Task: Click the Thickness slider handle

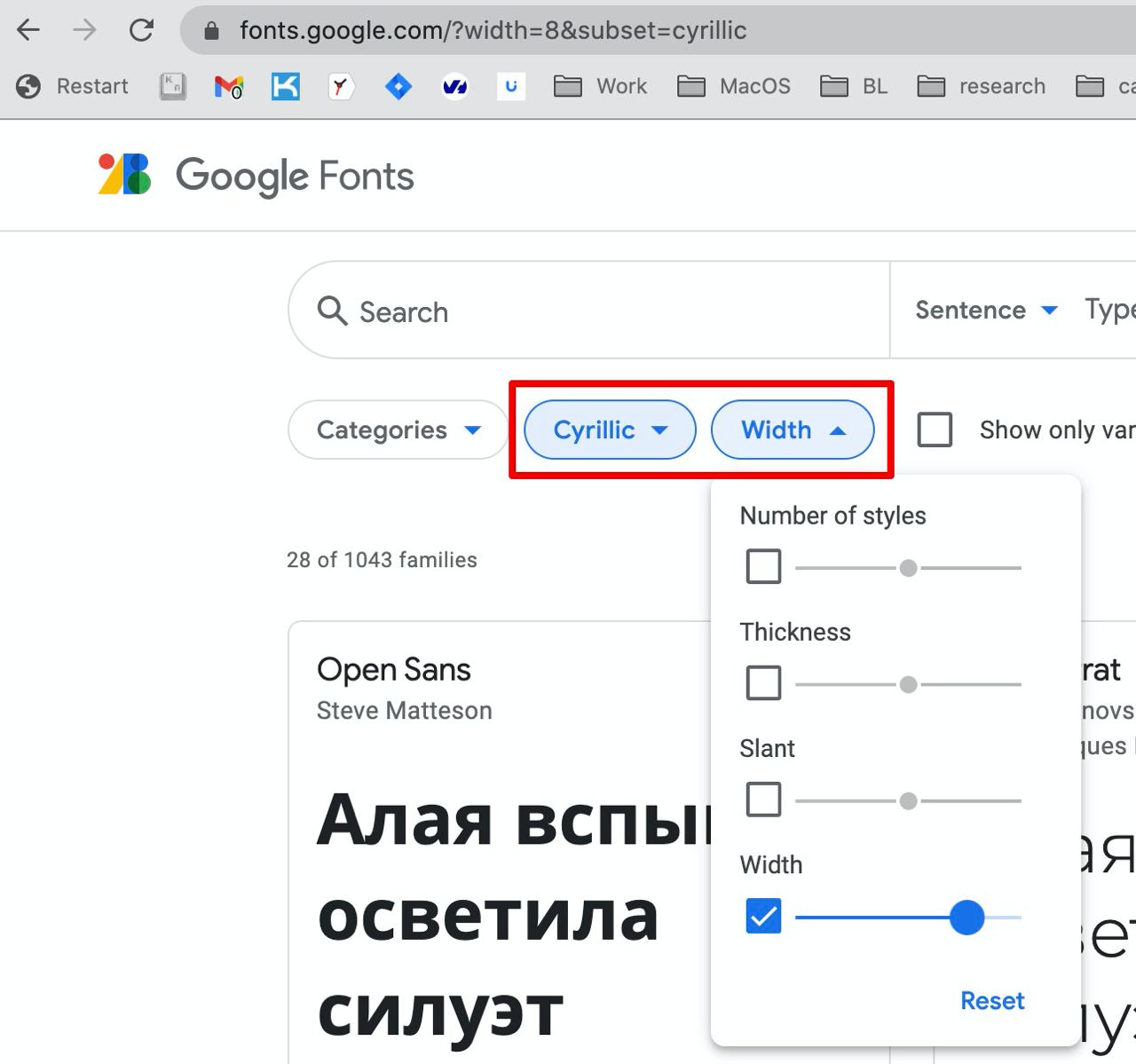Action: pos(908,684)
